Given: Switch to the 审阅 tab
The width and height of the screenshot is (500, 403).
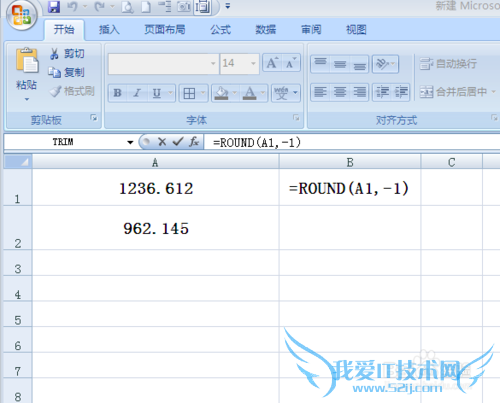Looking at the screenshot, I should [x=311, y=30].
